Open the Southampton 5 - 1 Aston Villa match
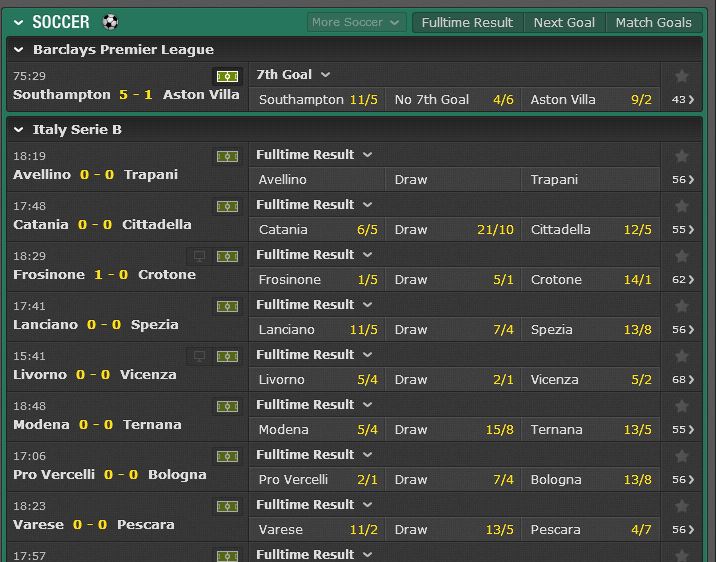 126,95
